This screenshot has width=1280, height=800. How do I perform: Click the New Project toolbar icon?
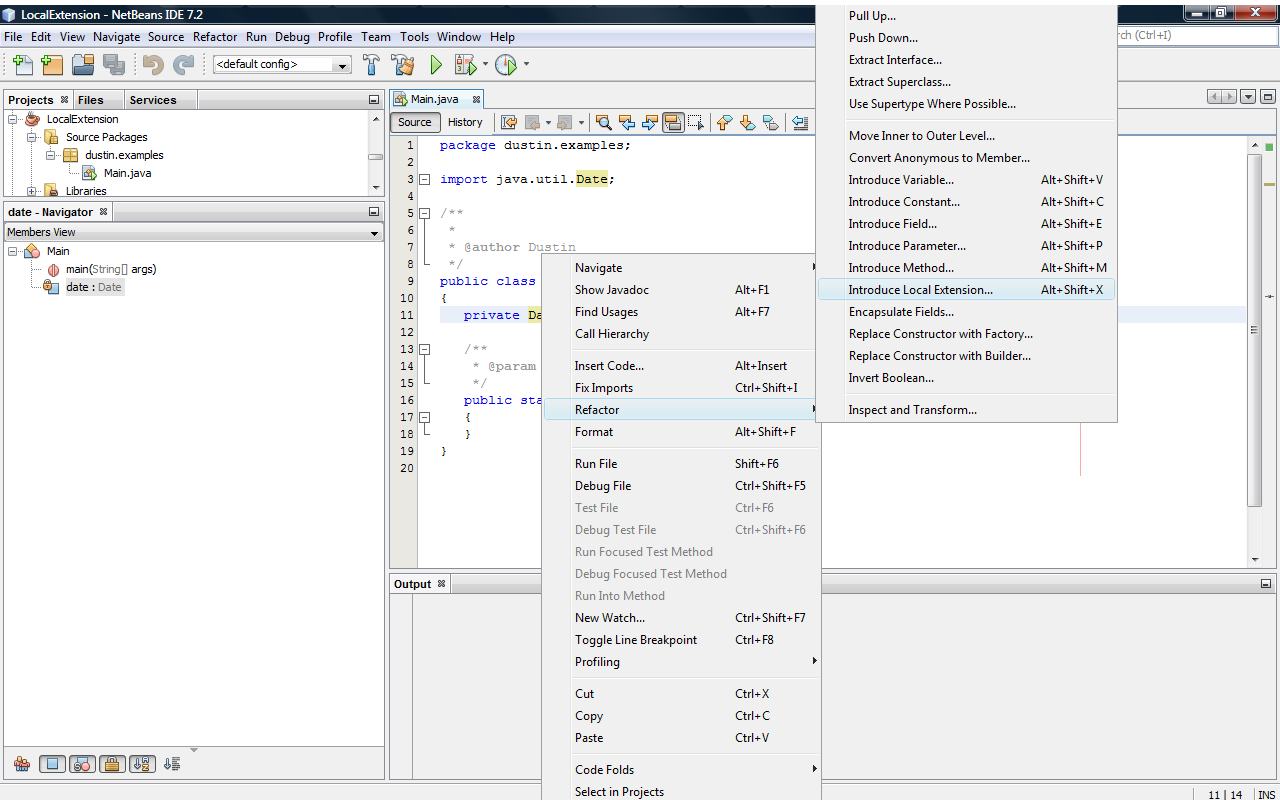[52, 65]
